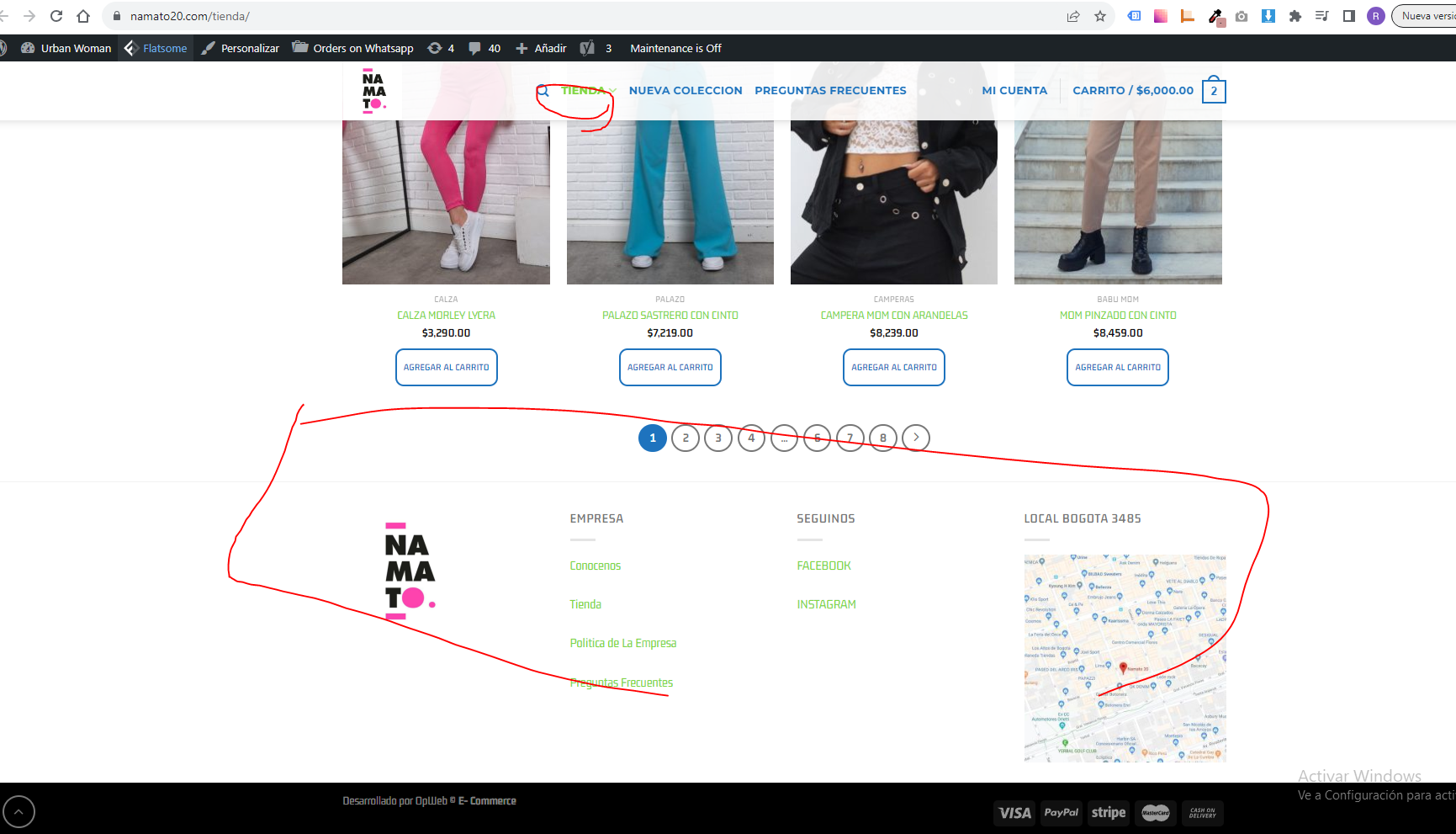The image size is (1456, 834).
Task: Add Campera Mom con Arandelas to cart
Action: 894,368
